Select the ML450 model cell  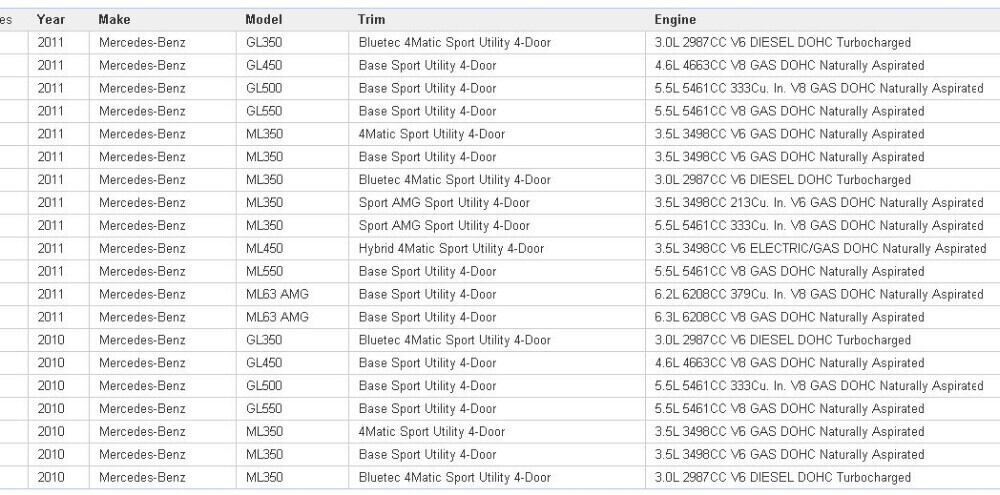pos(265,249)
